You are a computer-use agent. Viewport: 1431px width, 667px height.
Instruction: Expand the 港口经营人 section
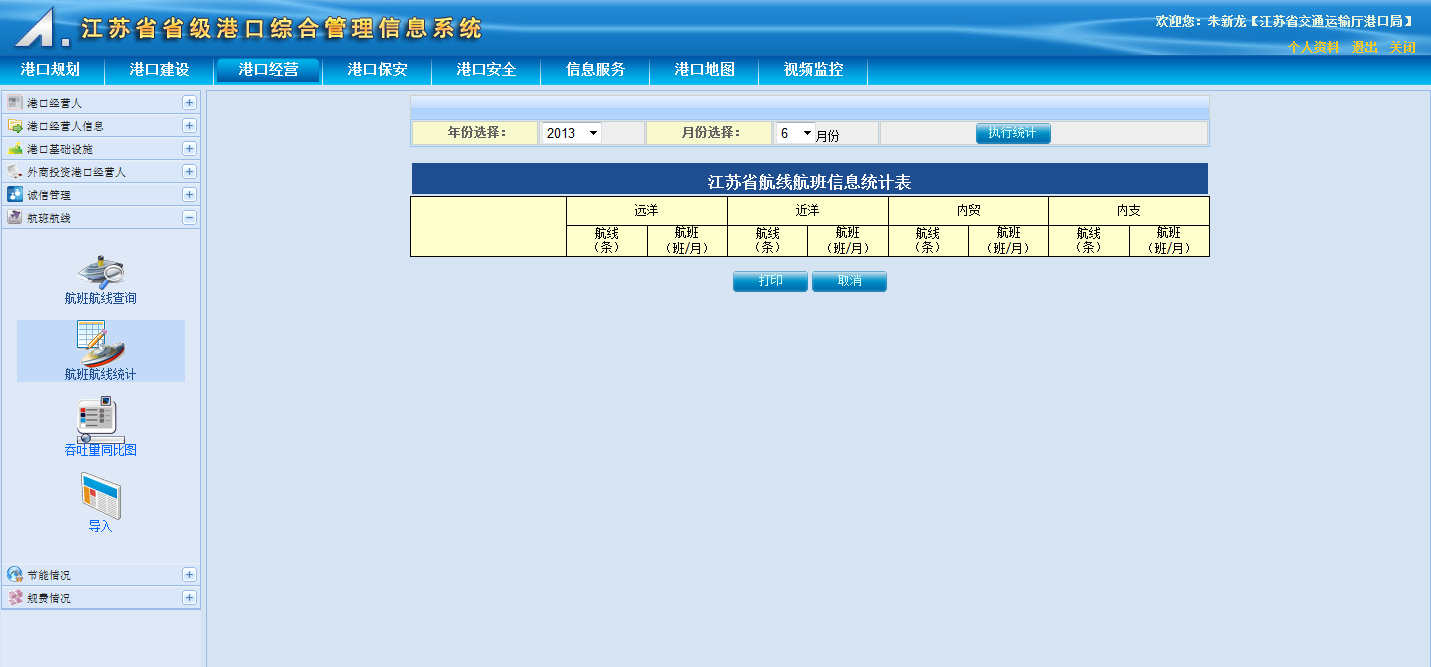189,103
